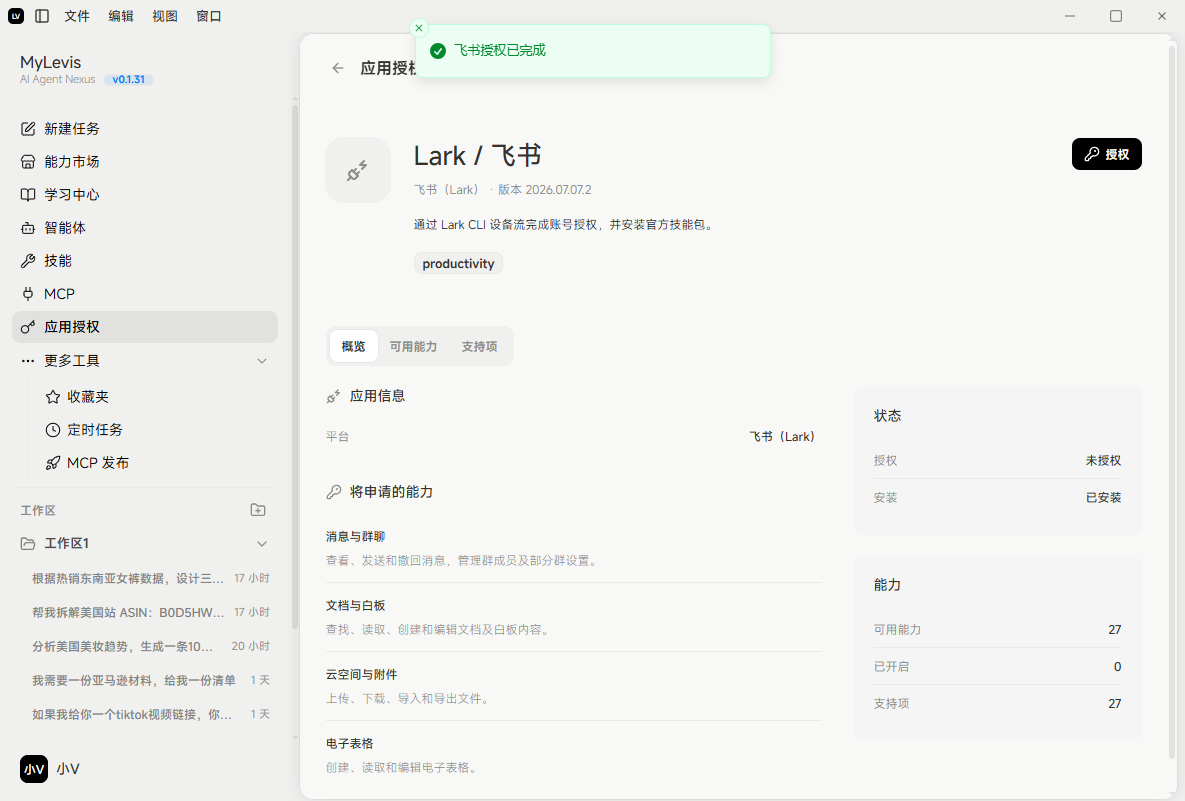Add a new workspace folder icon
This screenshot has width=1185, height=801.
coord(258,510)
